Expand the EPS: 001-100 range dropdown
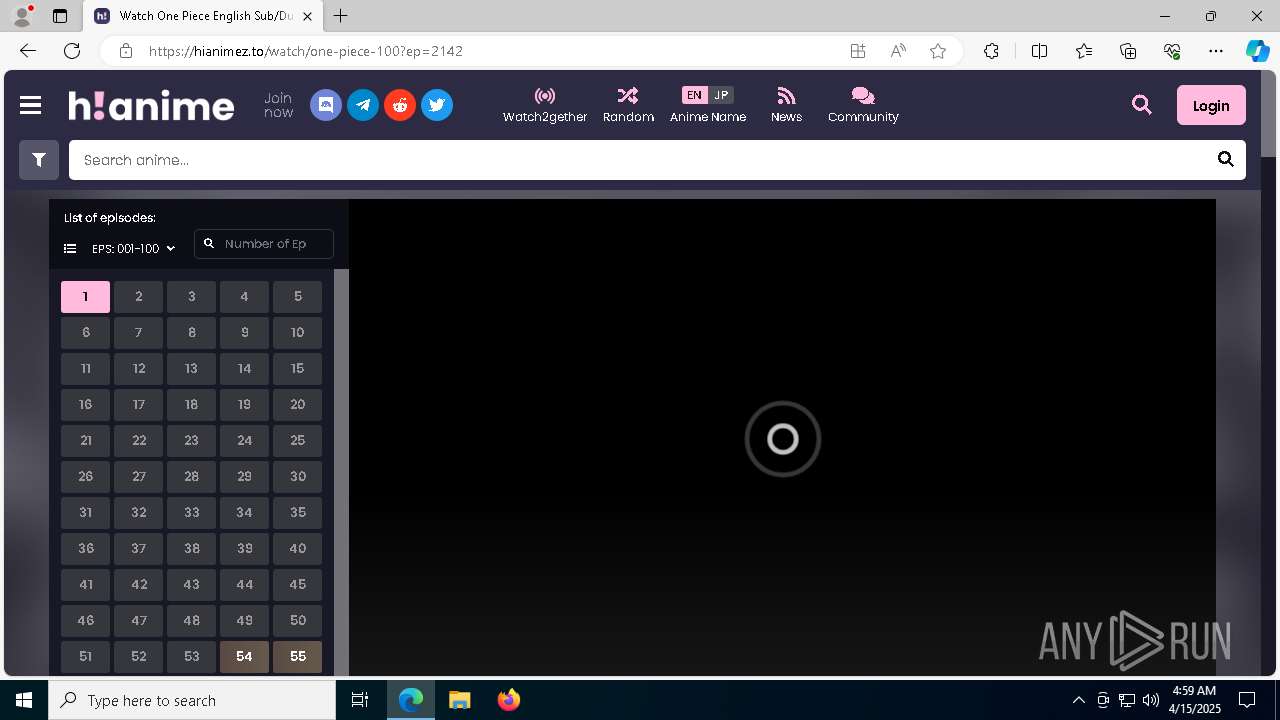 120,248
